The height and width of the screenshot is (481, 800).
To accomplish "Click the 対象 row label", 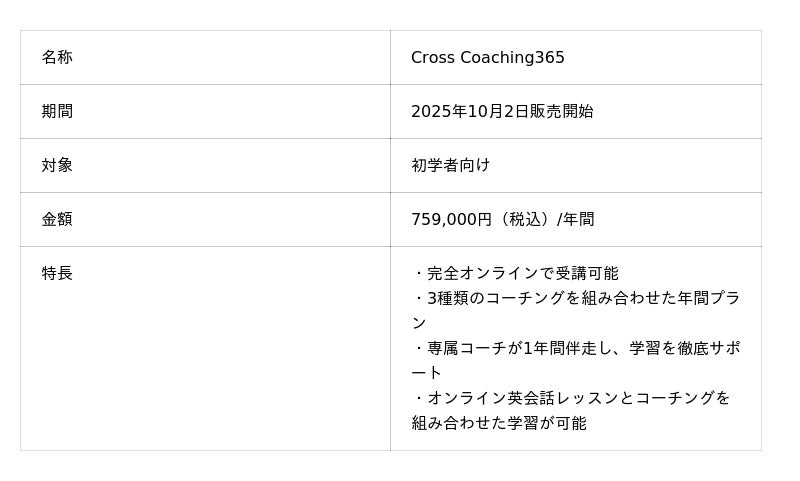I will (x=57, y=166).
